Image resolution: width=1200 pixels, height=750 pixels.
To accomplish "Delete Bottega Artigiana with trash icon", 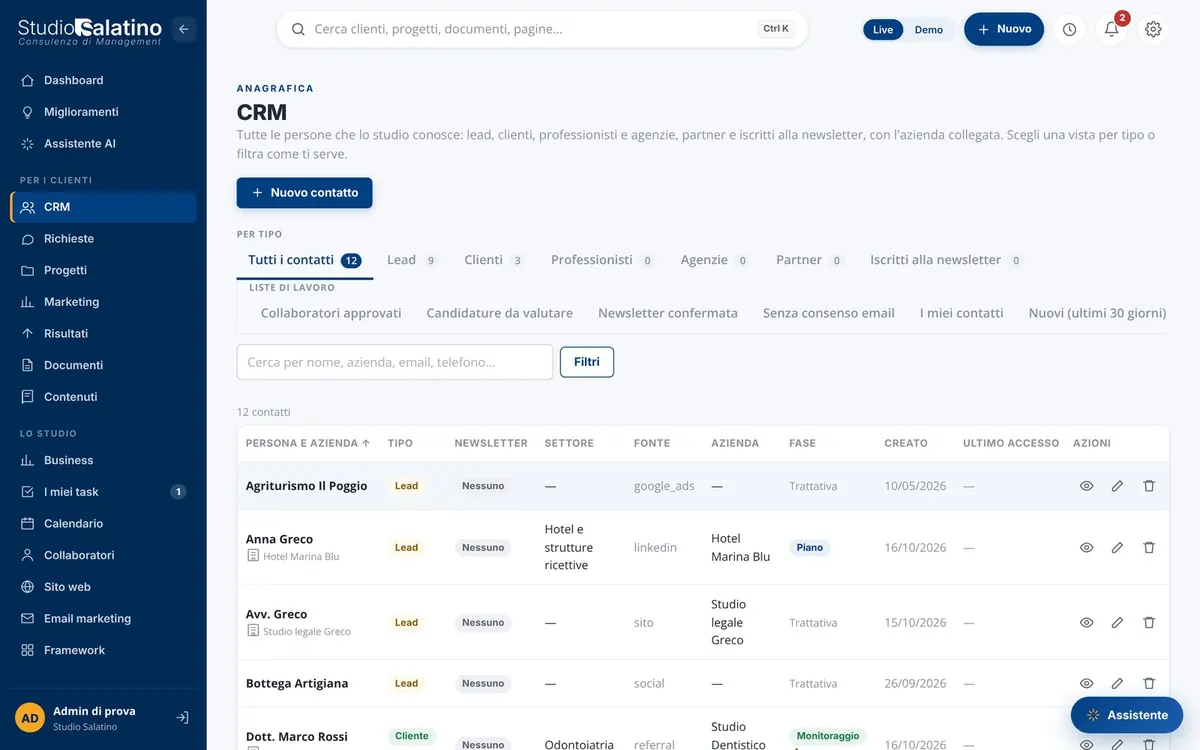I will point(1149,683).
